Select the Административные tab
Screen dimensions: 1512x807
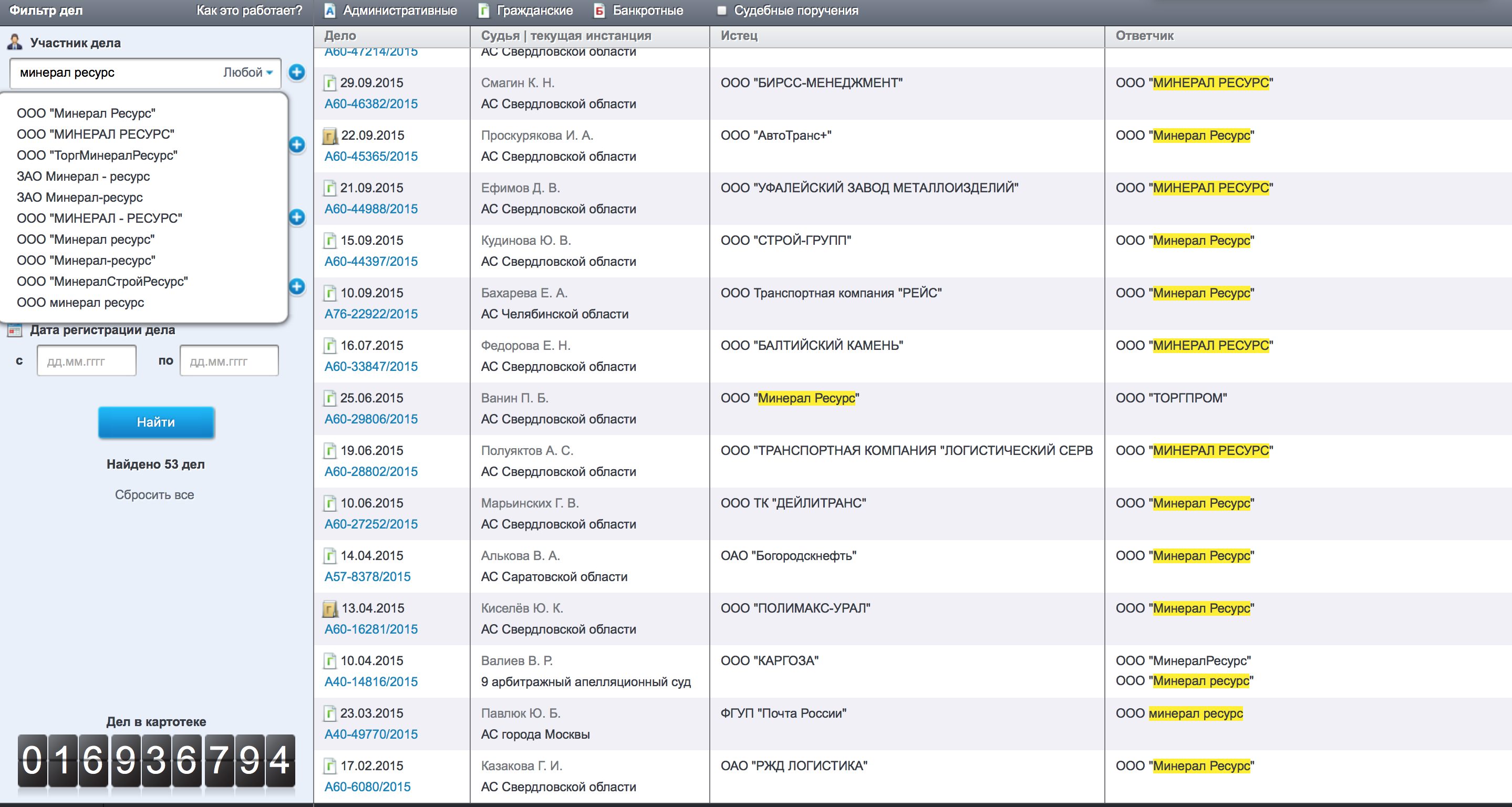(400, 11)
